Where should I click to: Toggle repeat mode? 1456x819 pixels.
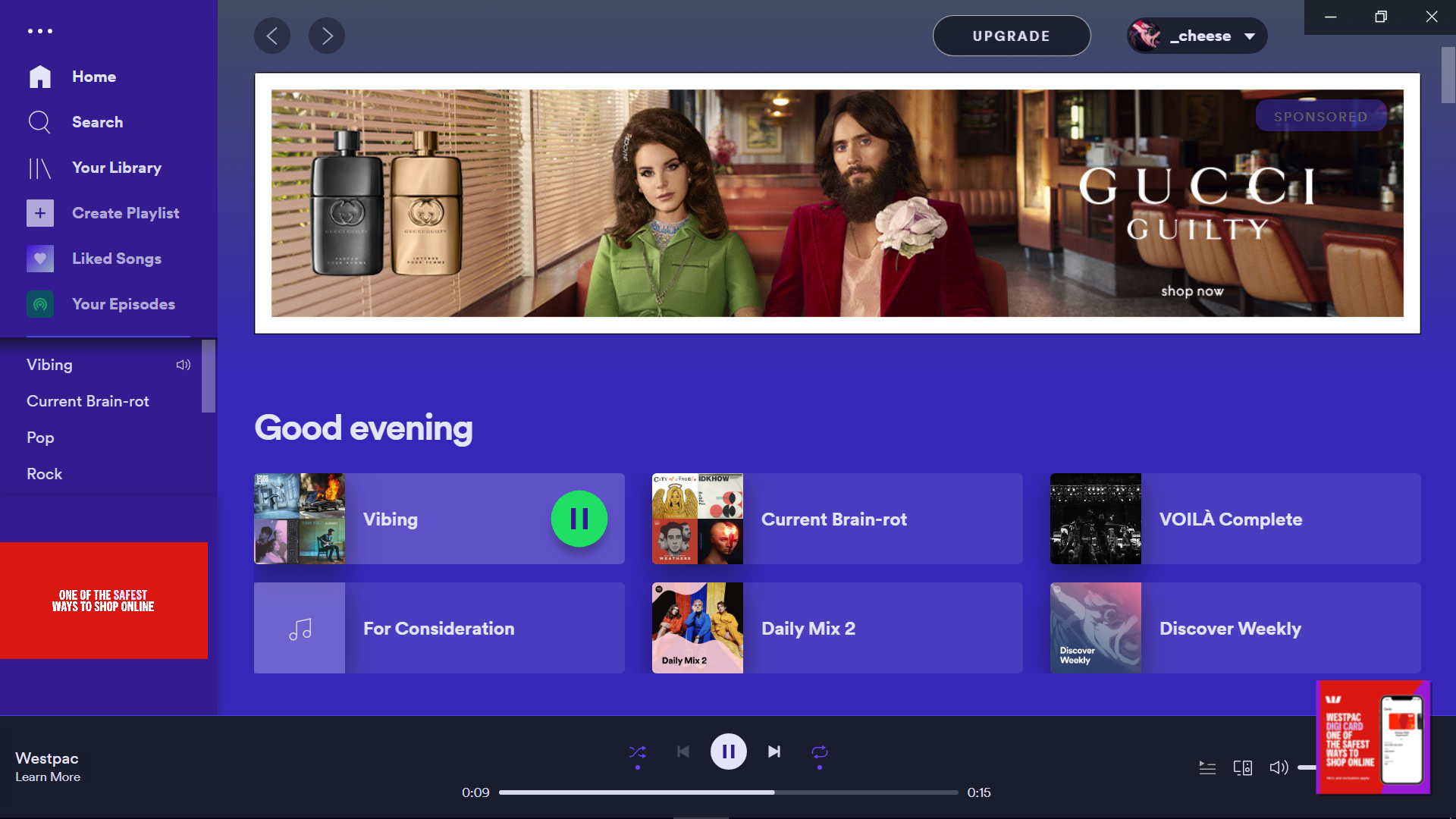point(820,752)
